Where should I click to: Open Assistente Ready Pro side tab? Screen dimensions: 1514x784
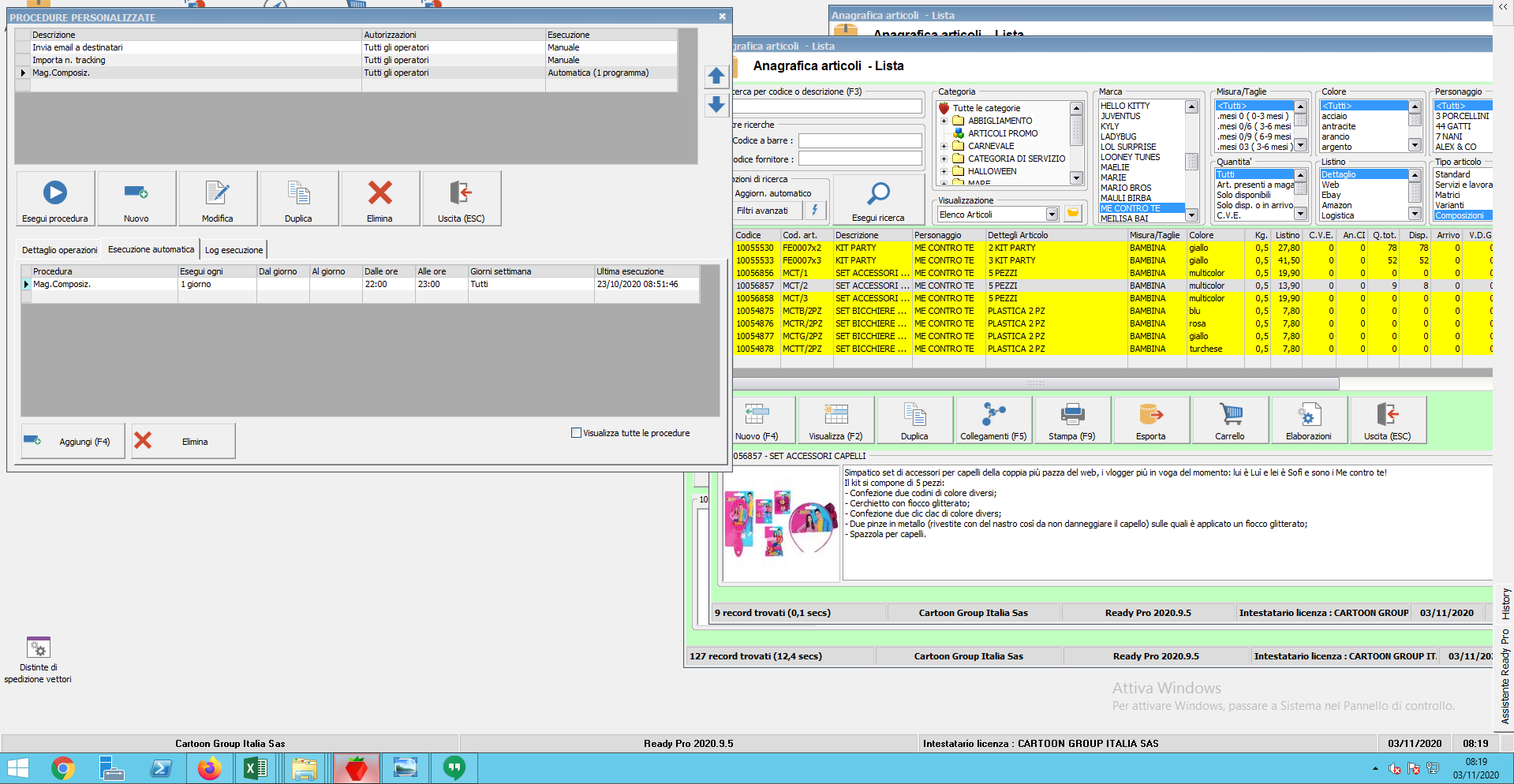(1505, 676)
